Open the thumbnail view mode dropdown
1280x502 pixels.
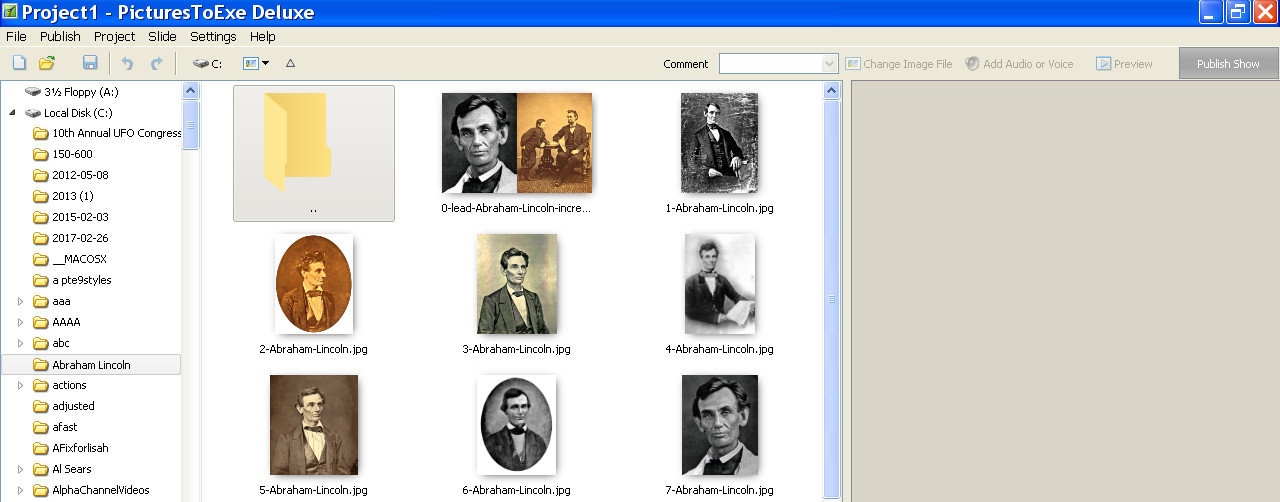(x=265, y=63)
